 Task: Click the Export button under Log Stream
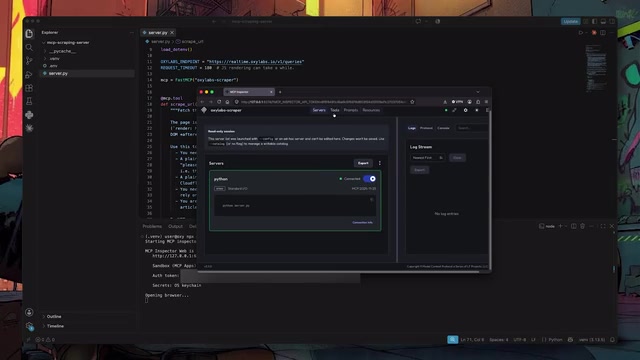coord(420,170)
